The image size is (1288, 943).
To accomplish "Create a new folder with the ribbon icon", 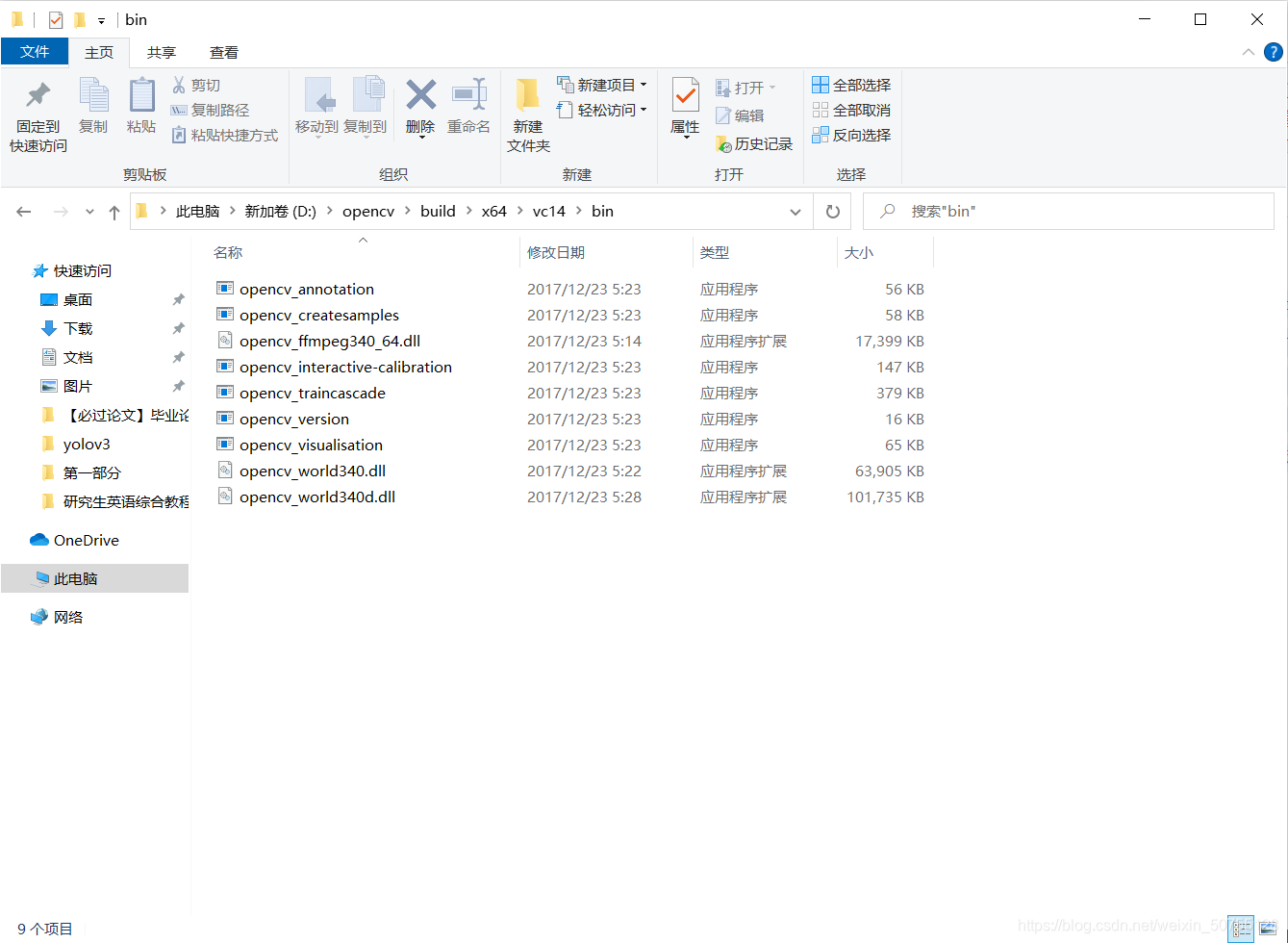I will pyautogui.click(x=528, y=95).
